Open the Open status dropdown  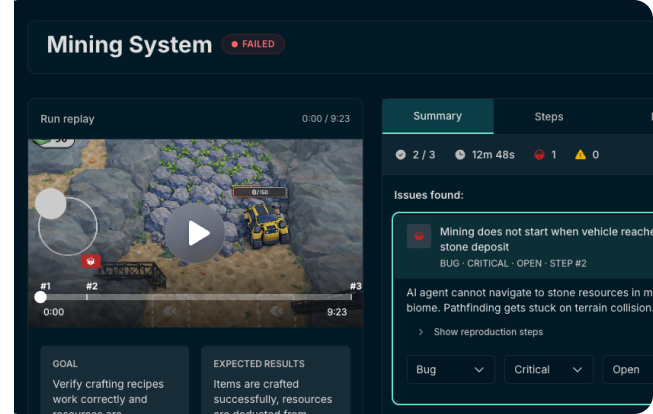(x=627, y=369)
